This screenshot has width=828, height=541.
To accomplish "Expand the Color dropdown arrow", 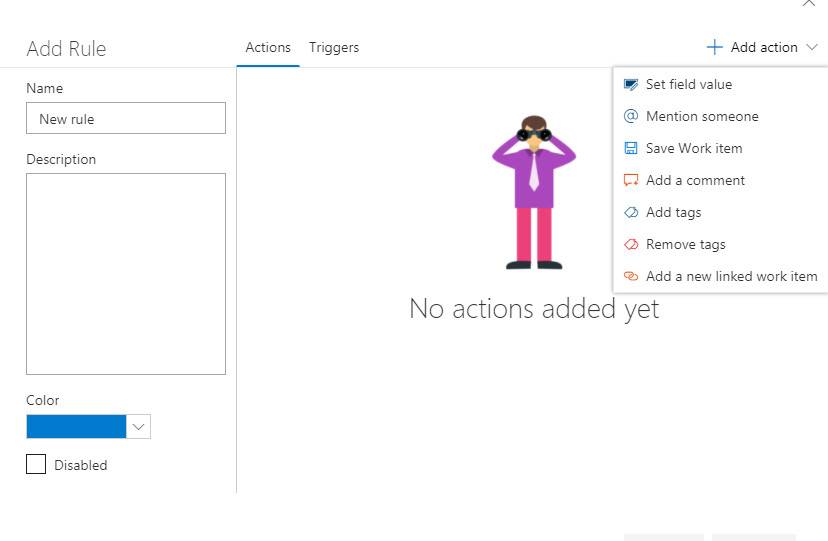I will tap(138, 426).
